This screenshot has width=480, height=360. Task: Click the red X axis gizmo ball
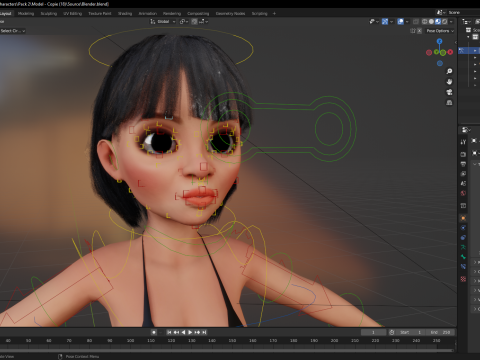pos(450,52)
